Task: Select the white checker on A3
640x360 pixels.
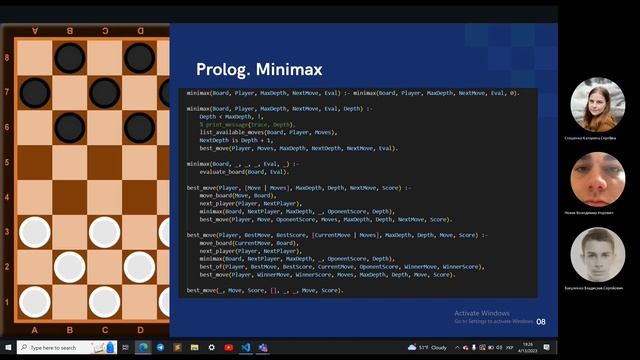Action: [35, 232]
